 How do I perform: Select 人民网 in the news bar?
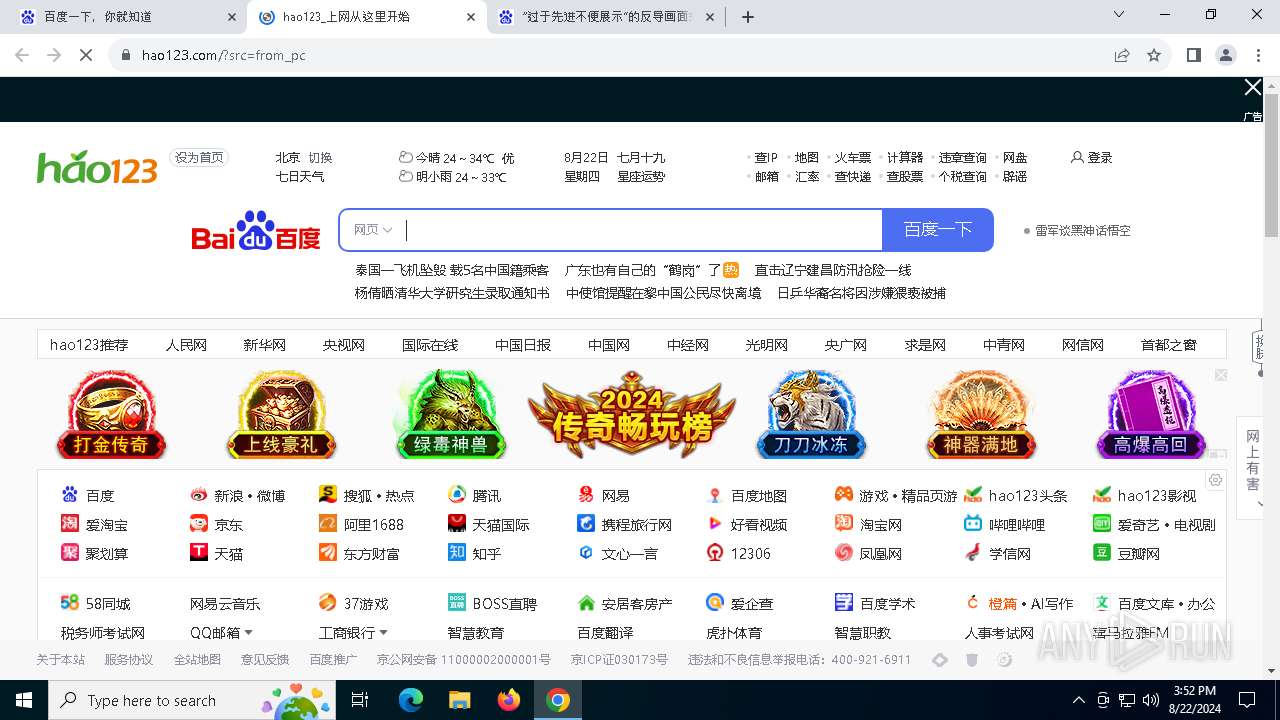186,345
